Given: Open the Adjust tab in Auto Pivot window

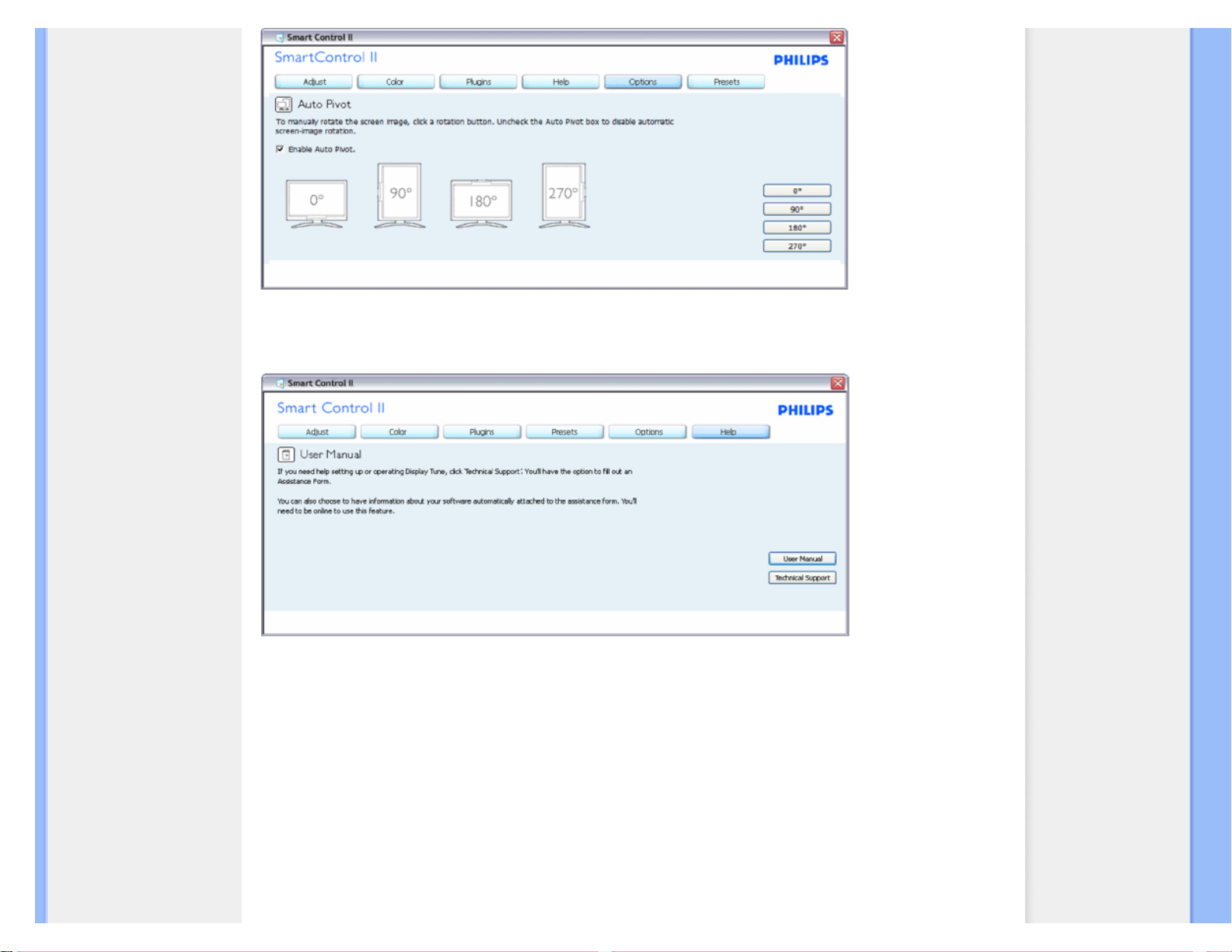Looking at the screenshot, I should [x=314, y=82].
